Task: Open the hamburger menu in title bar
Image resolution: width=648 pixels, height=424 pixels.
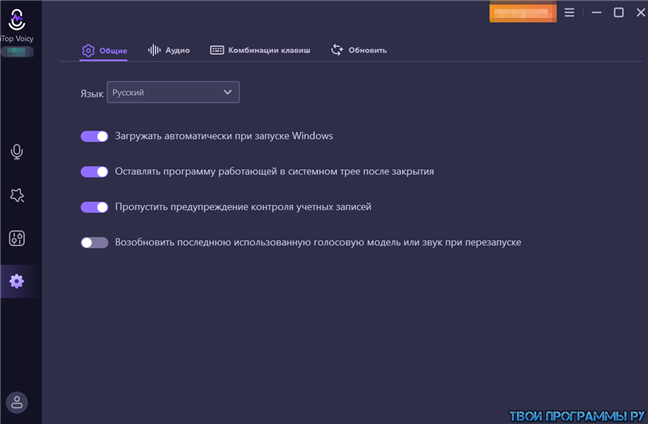Action: click(570, 13)
